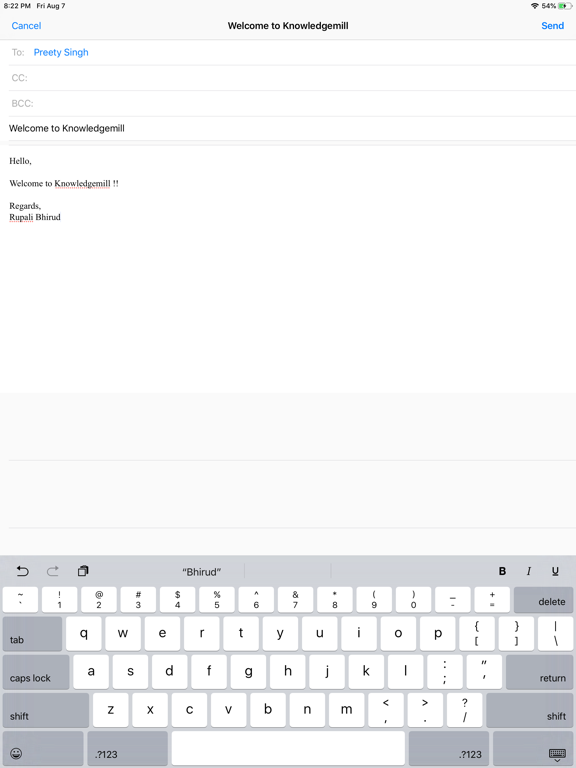Send the email
The image size is (576, 768).
point(552,26)
